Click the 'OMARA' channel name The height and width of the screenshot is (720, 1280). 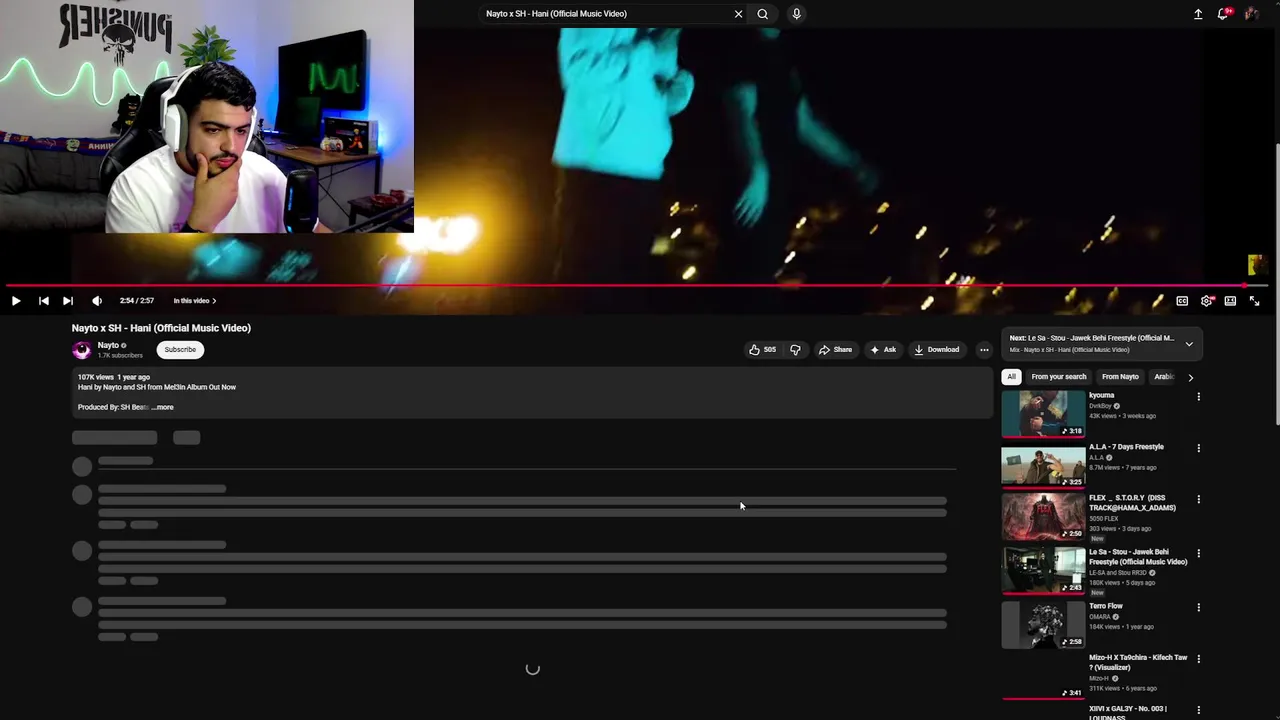pos(1100,617)
